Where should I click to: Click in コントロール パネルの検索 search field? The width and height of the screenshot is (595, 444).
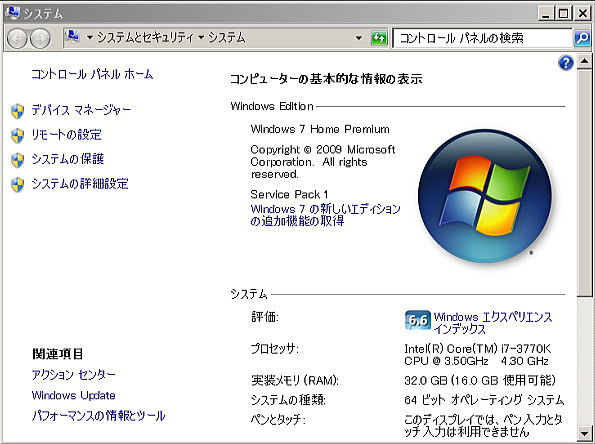pos(482,38)
